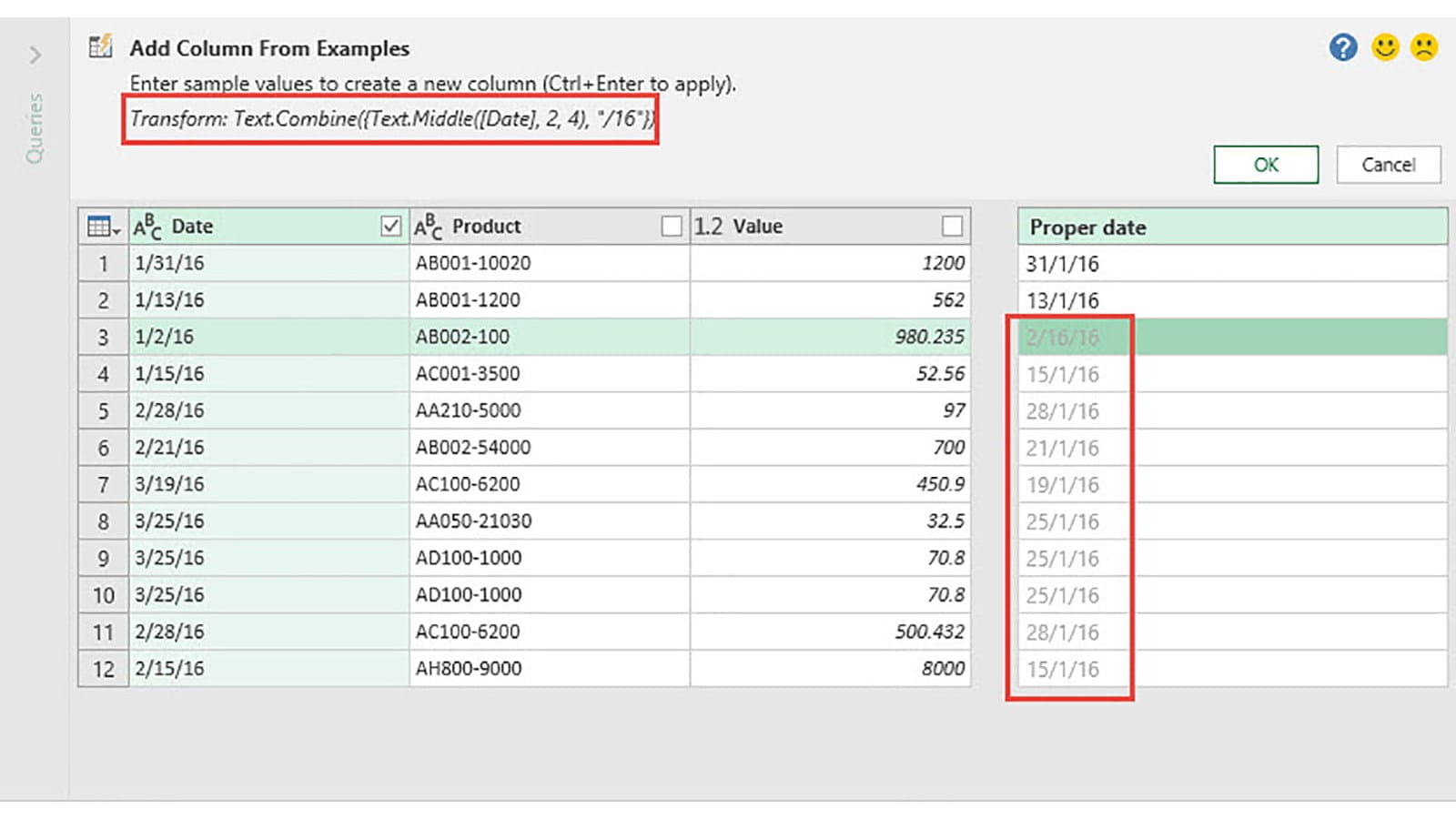1456x819 pixels.
Task: Check the Product column checkbox
Action: coord(672,227)
